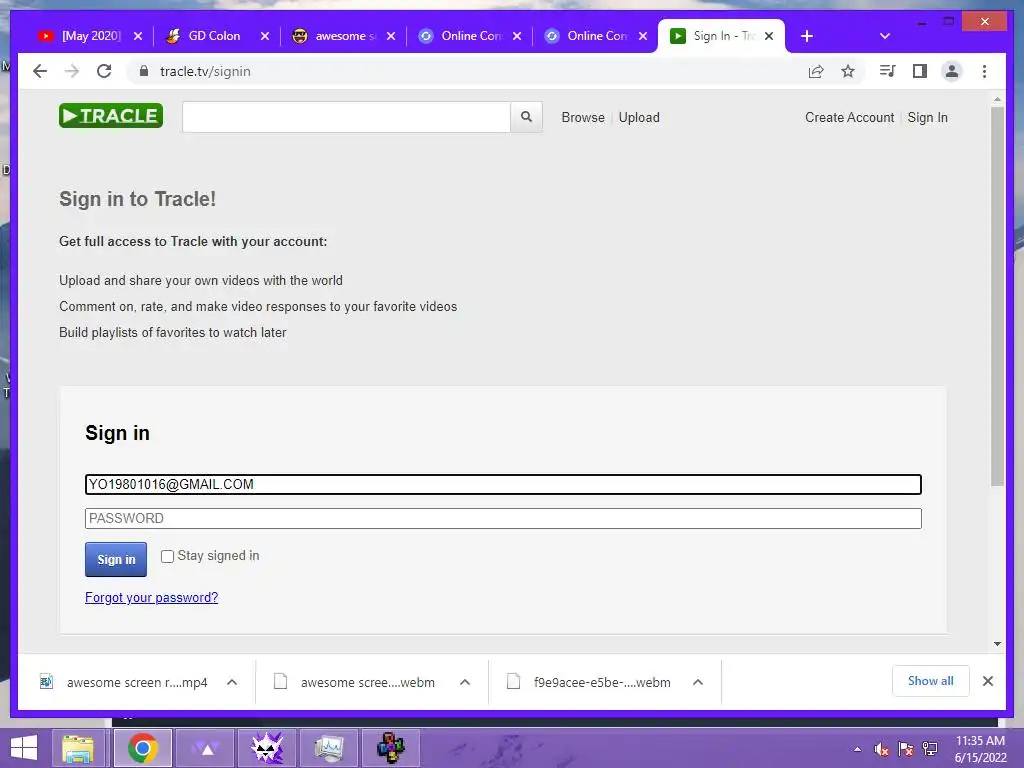The image size is (1024, 768).
Task: Close the downloads bar
Action: (x=987, y=681)
